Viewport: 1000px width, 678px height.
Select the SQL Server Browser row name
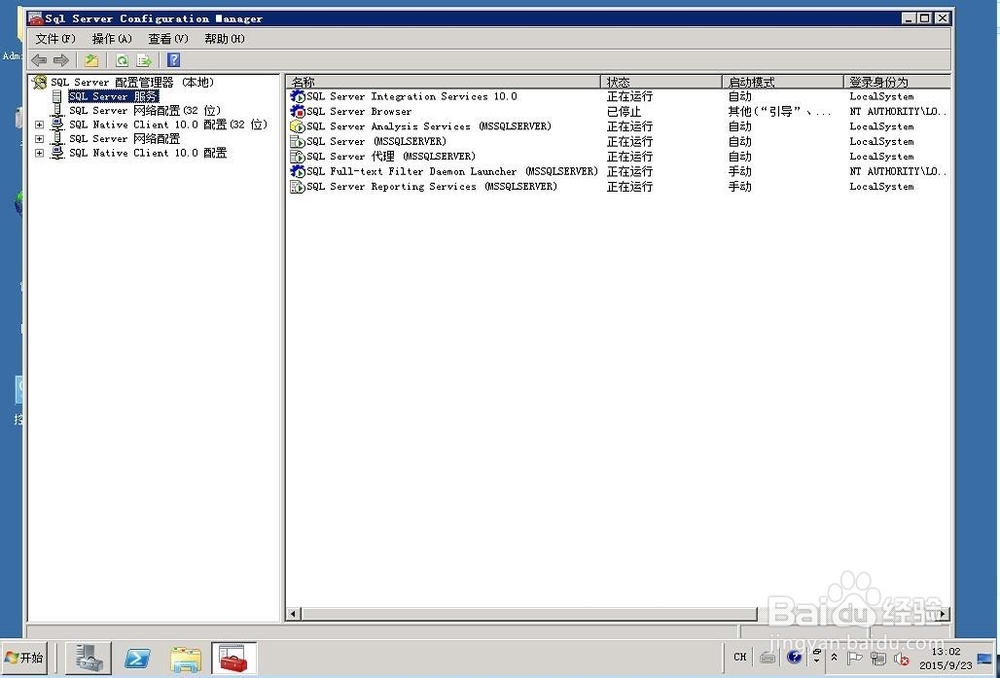pos(359,112)
